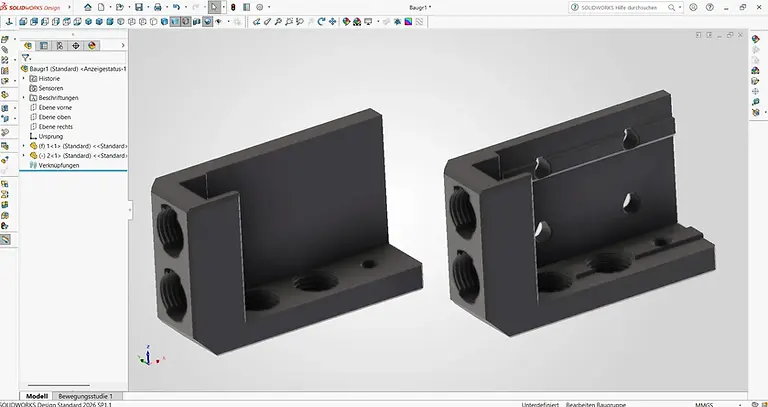
Task: Switch to DisplayManager color ball tab
Action: click(x=92, y=46)
